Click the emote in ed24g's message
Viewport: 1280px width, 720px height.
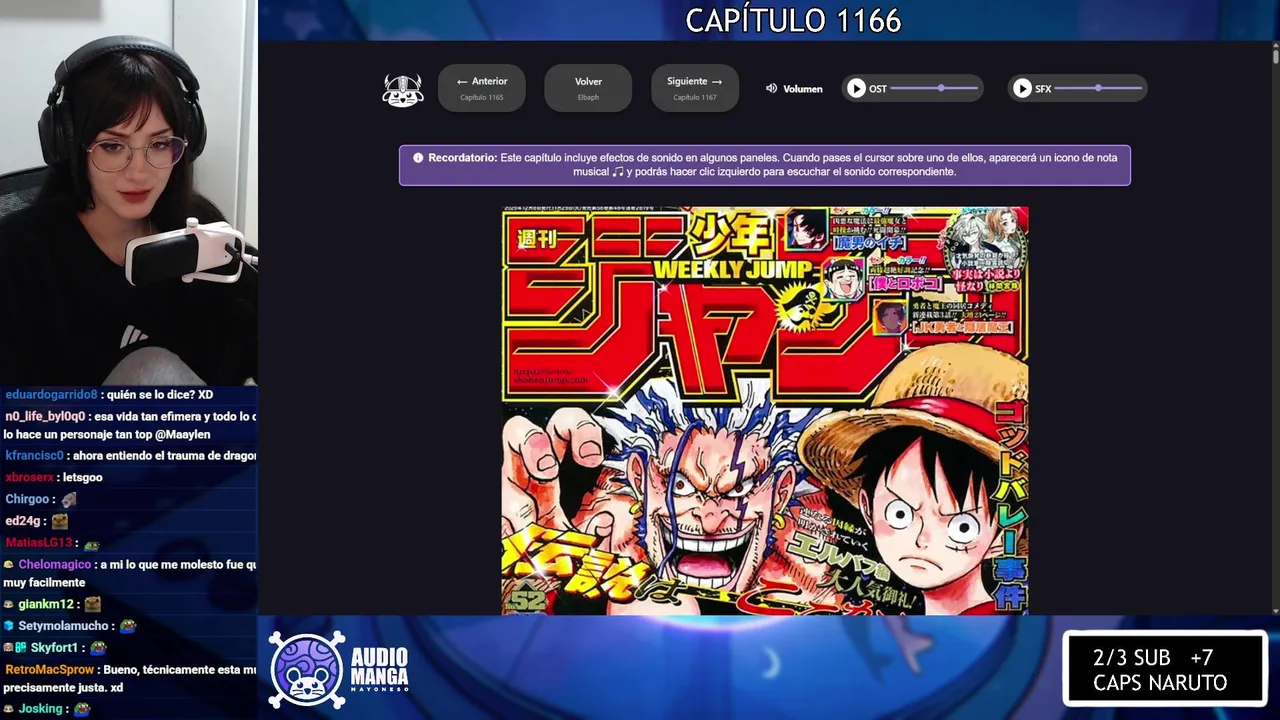(x=60, y=521)
